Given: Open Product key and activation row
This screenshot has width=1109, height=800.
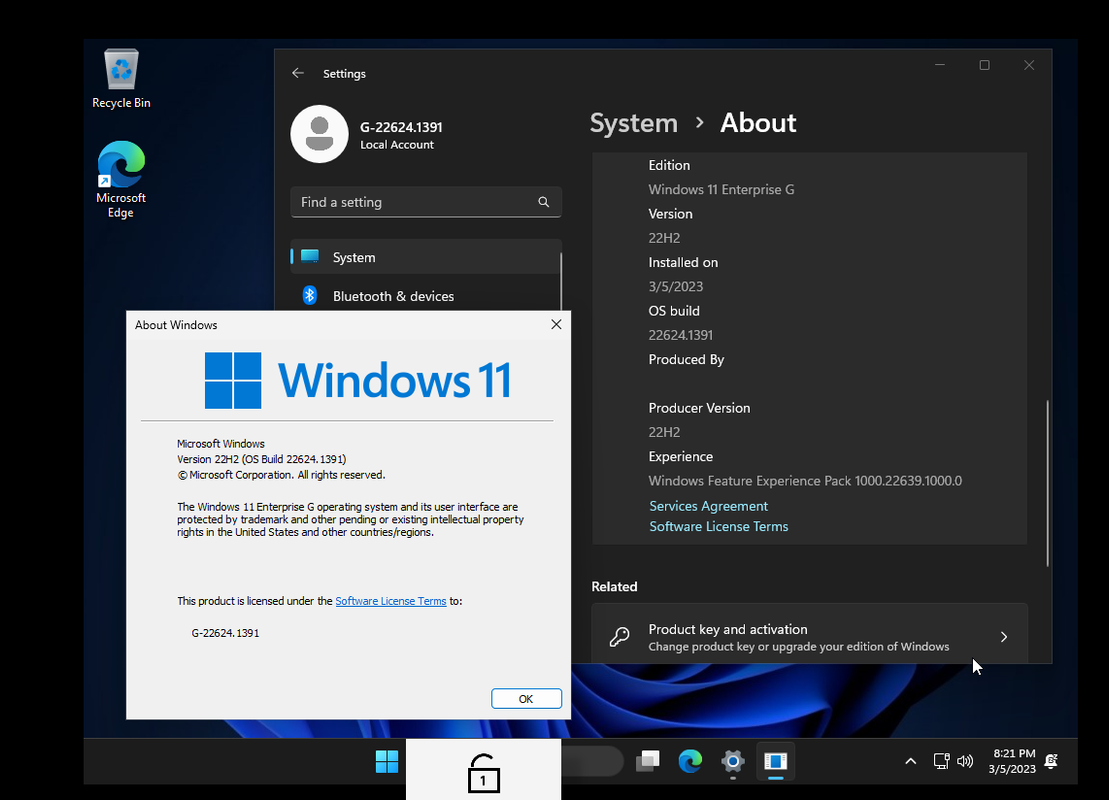Looking at the screenshot, I should point(810,634).
